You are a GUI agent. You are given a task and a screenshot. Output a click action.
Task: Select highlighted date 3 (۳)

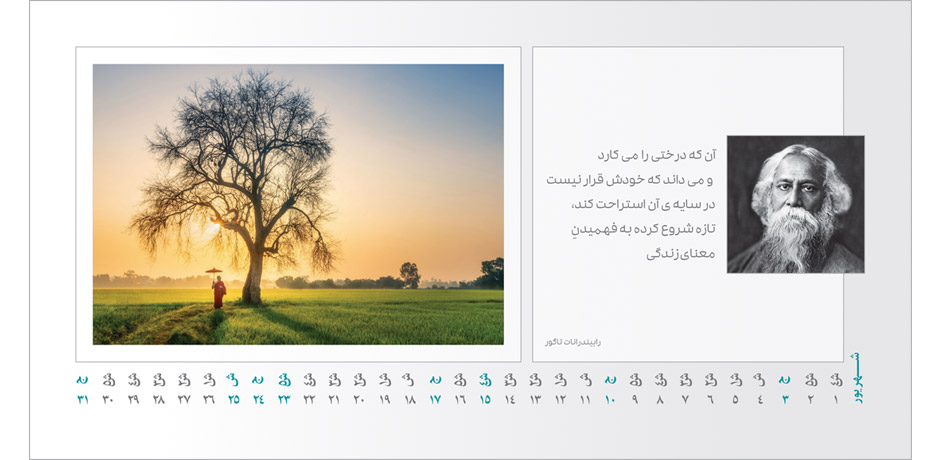click(x=785, y=400)
